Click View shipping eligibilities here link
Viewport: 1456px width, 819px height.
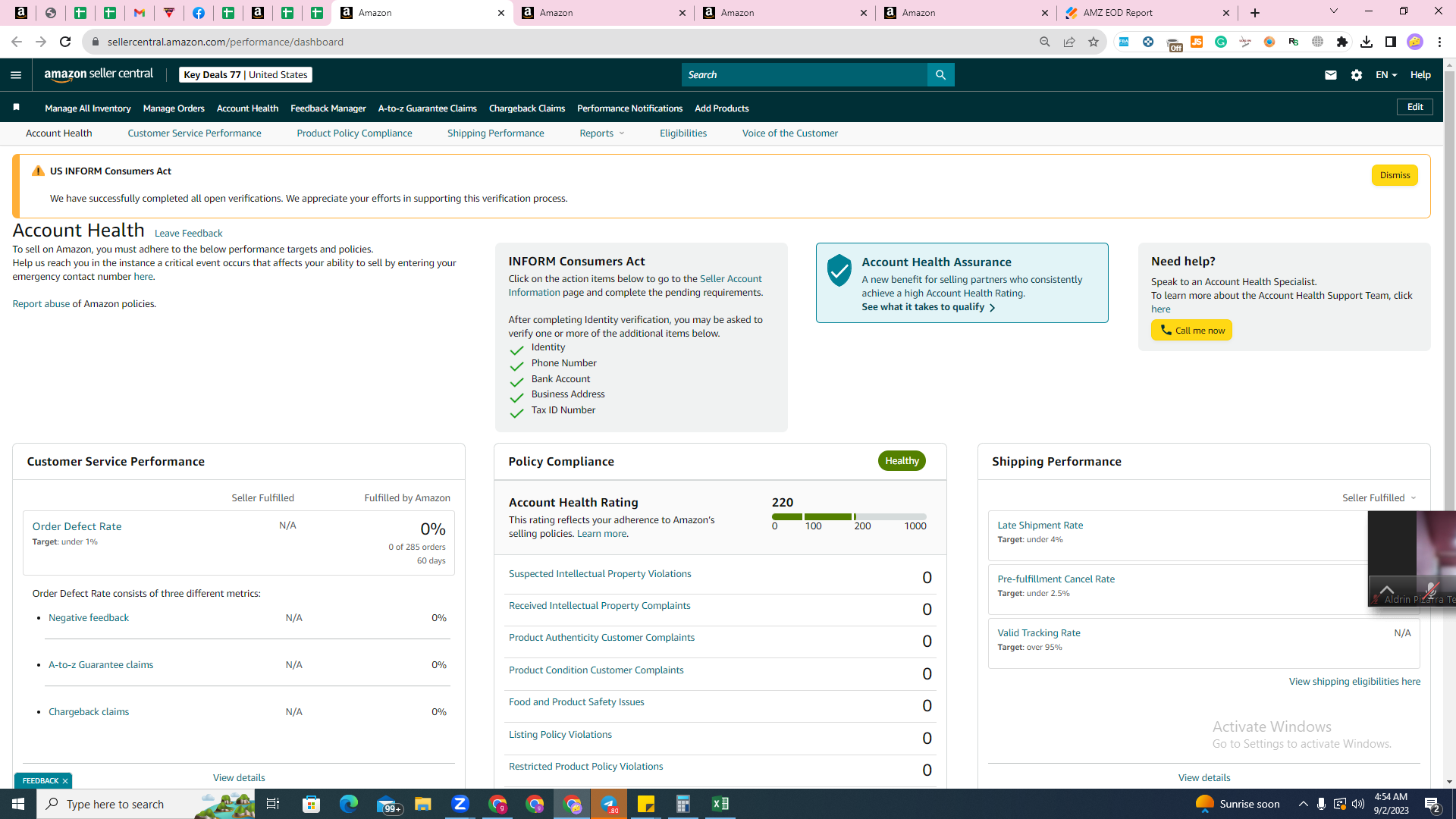[1354, 682]
